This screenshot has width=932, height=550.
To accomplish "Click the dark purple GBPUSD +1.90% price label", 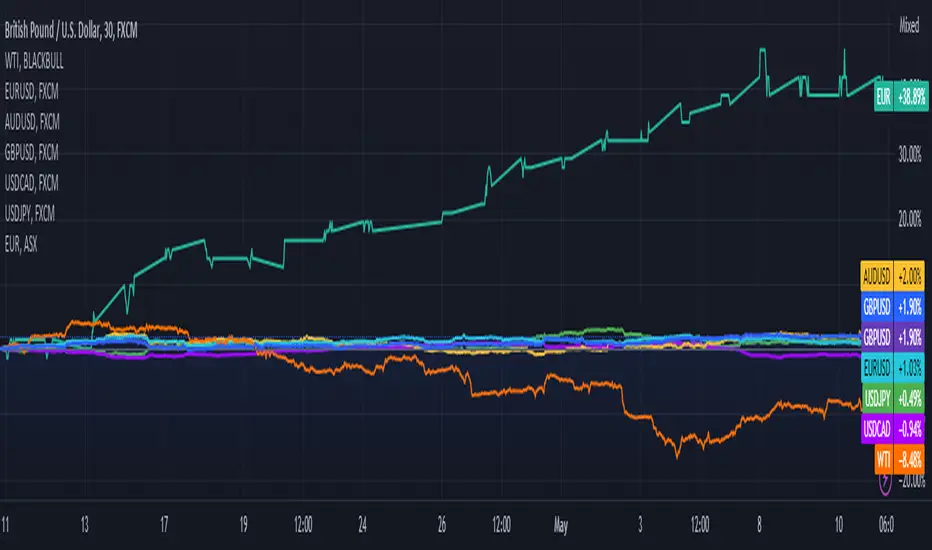I will [892, 337].
